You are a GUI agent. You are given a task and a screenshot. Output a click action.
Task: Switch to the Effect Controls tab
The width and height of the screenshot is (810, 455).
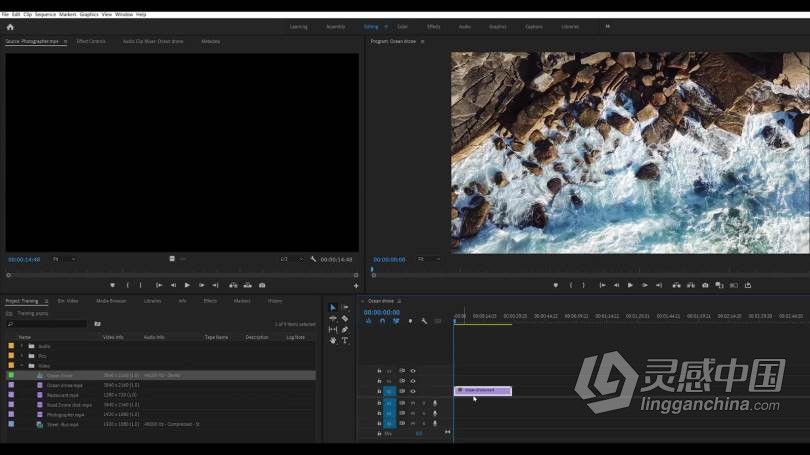(x=91, y=41)
